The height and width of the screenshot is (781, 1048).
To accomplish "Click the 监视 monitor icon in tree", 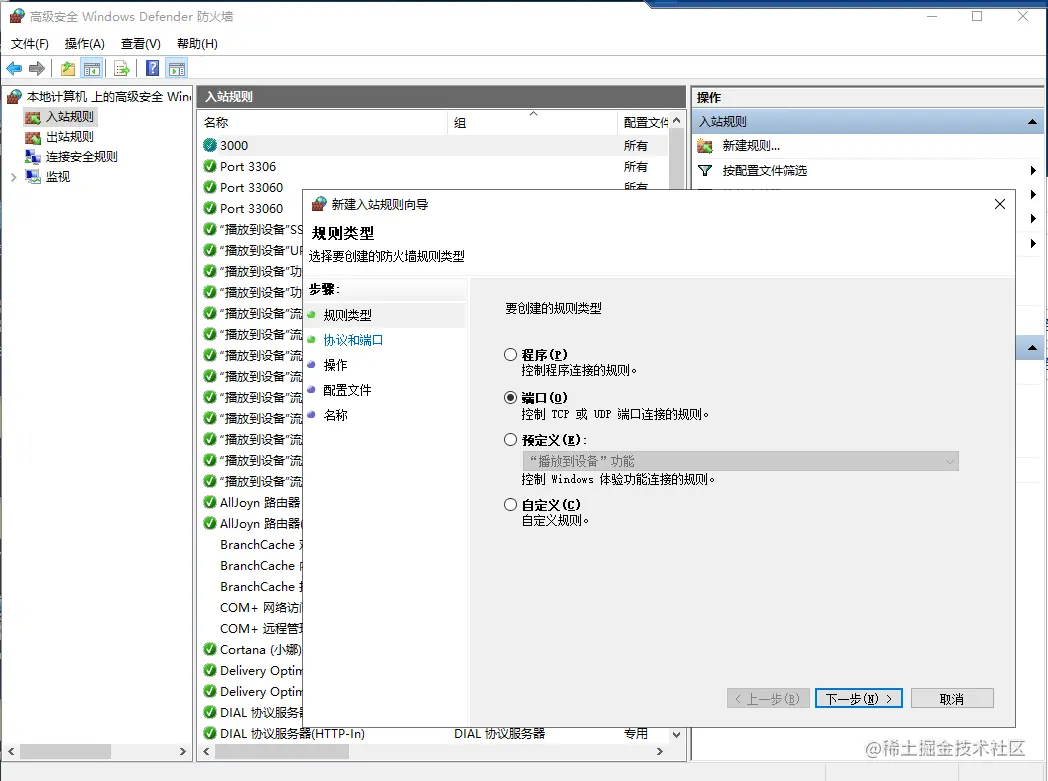I will [33, 176].
